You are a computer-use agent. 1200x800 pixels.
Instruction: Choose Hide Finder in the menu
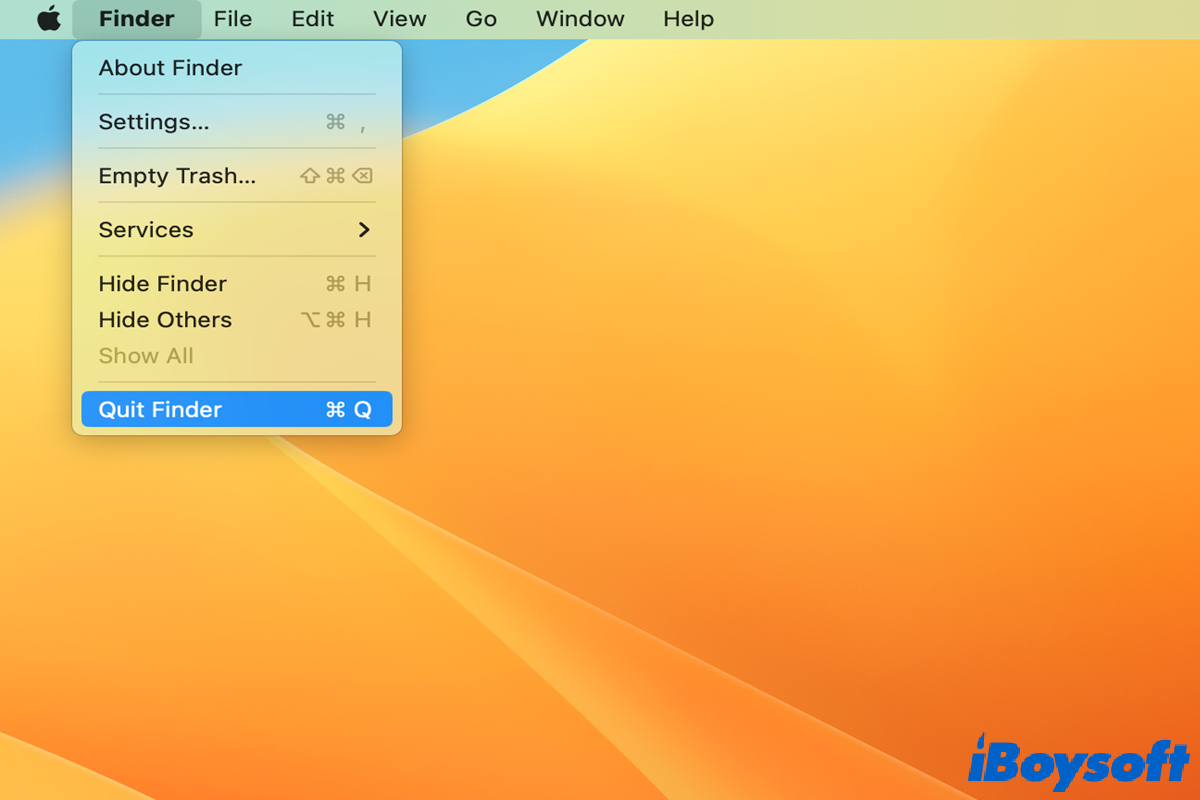pos(163,284)
